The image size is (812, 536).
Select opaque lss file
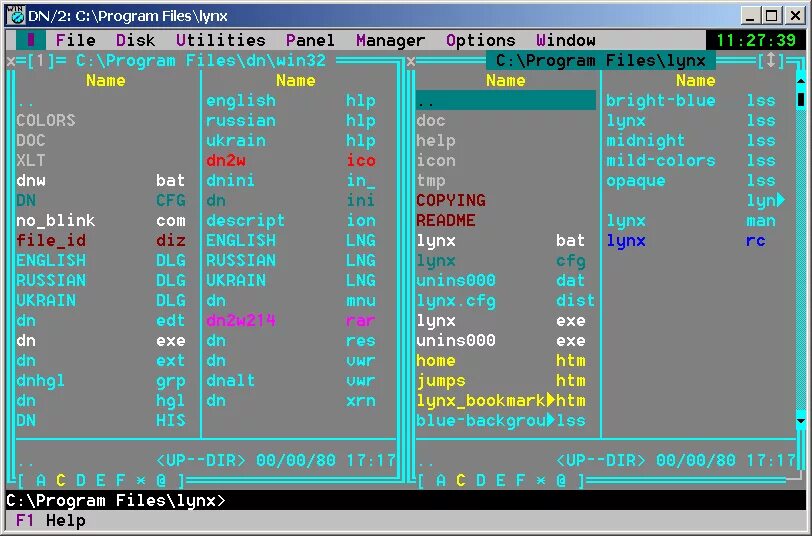[x=691, y=180]
